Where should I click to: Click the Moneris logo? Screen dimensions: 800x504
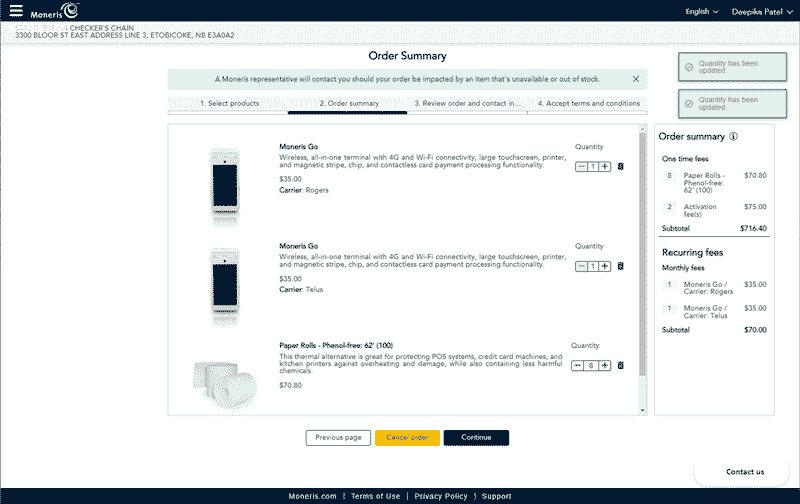point(55,11)
